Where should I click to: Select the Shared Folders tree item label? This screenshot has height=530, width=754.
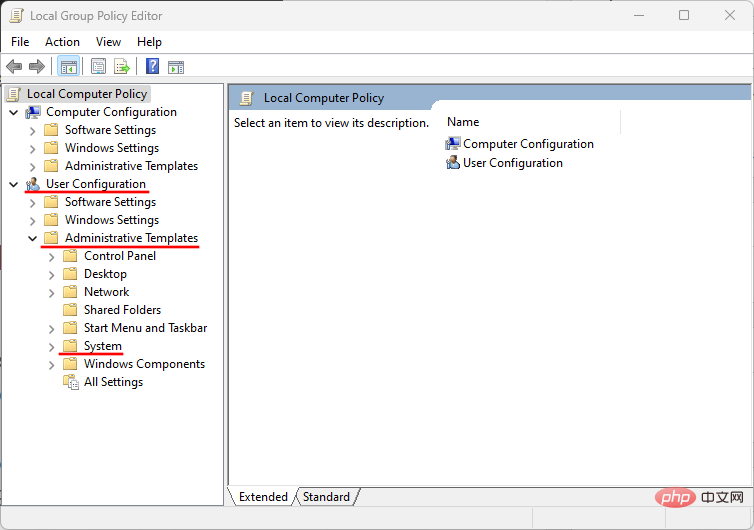[x=122, y=310]
